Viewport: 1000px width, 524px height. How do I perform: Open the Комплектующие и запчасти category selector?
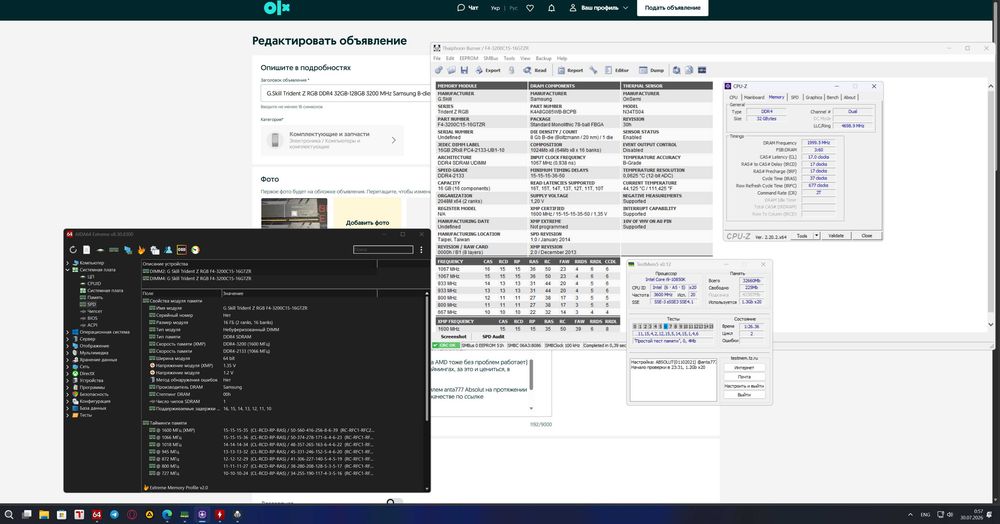[332, 140]
